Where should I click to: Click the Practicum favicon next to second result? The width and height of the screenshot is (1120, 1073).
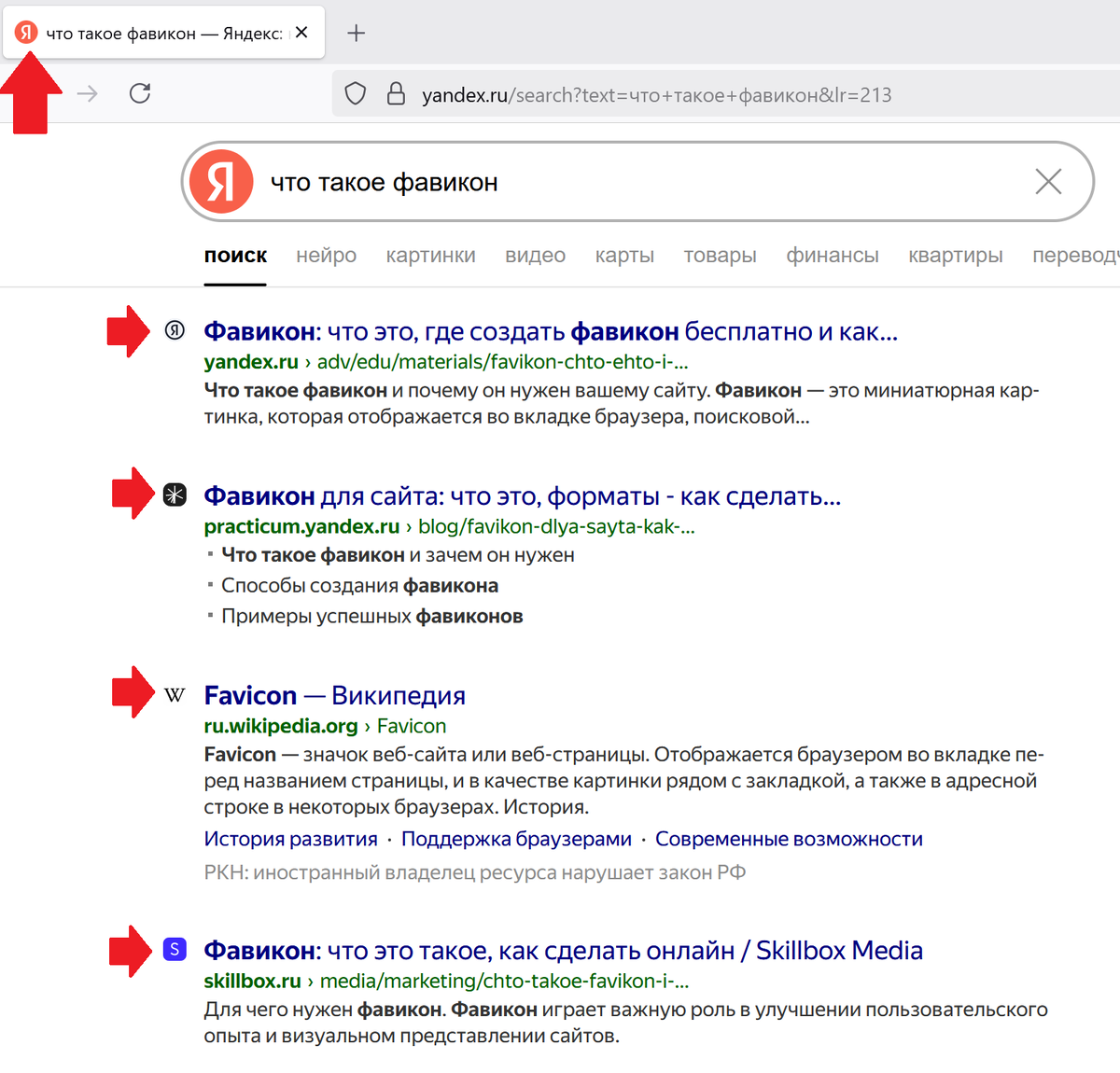tap(174, 495)
